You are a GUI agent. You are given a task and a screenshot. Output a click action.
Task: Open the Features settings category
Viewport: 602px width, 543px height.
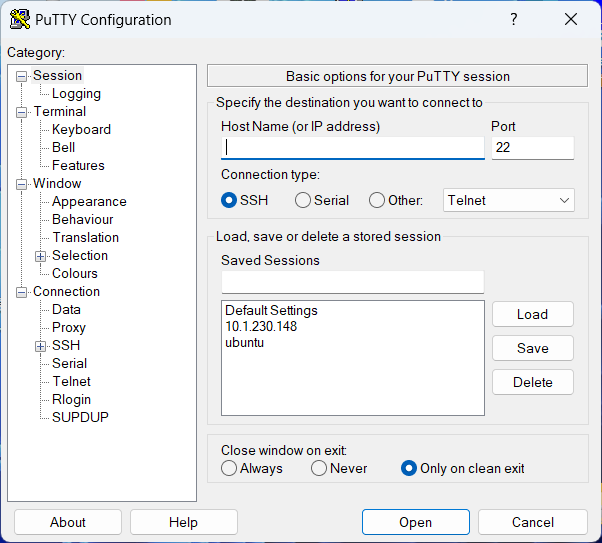[x=78, y=166]
